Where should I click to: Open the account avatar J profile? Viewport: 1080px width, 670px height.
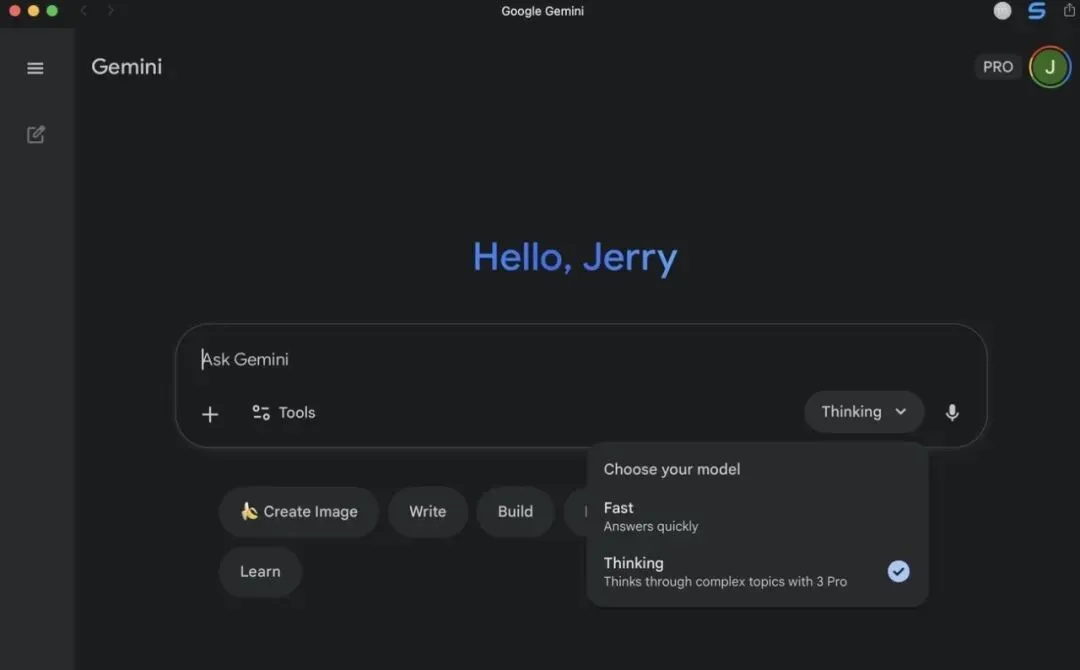(1050, 67)
